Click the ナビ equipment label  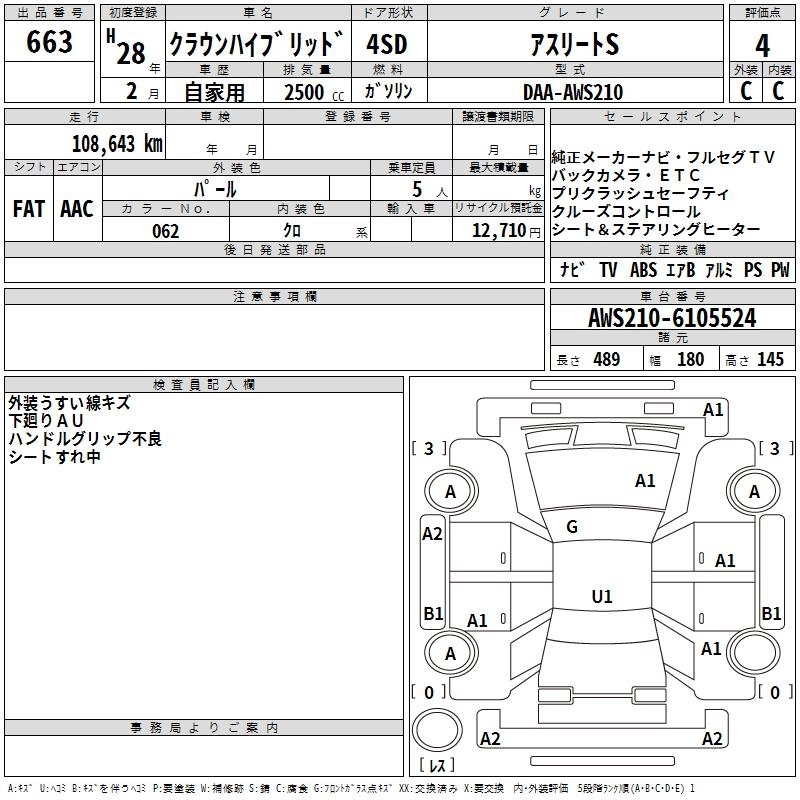(572, 269)
